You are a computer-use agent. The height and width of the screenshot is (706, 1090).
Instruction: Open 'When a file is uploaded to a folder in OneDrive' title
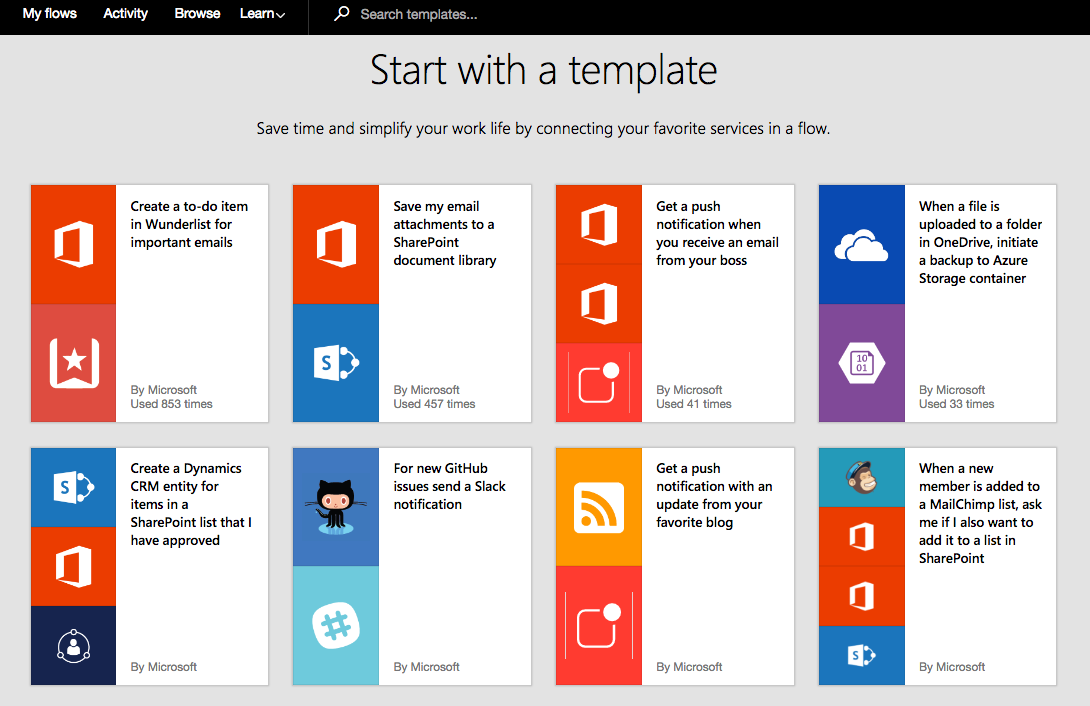980,243
